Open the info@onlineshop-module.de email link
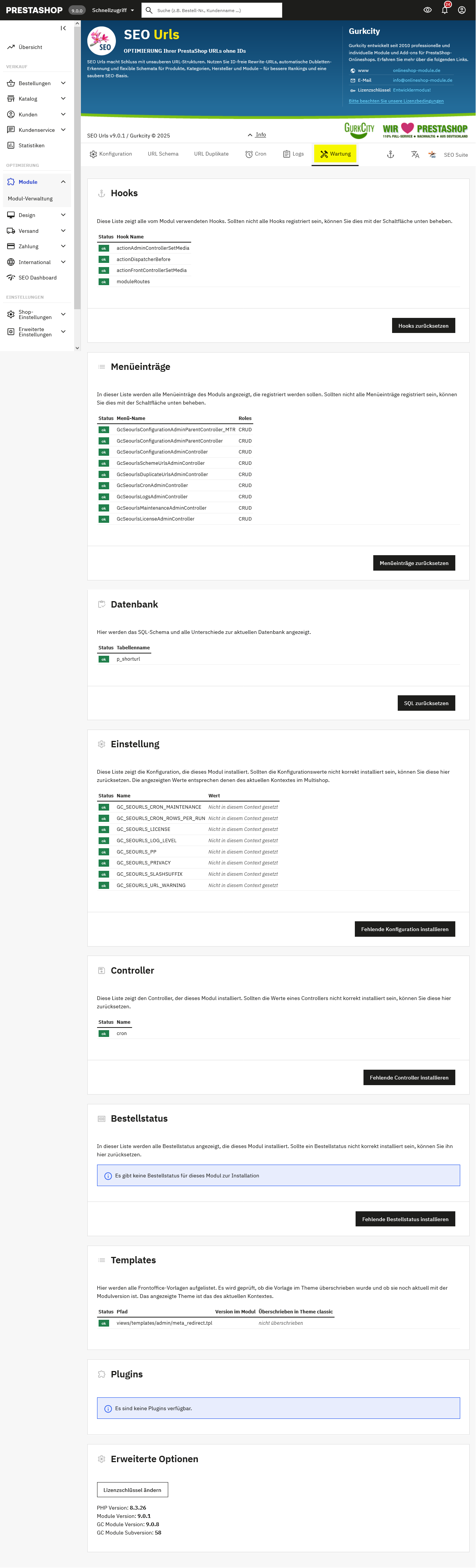Viewport: 476px width, 1568px height. point(422,80)
